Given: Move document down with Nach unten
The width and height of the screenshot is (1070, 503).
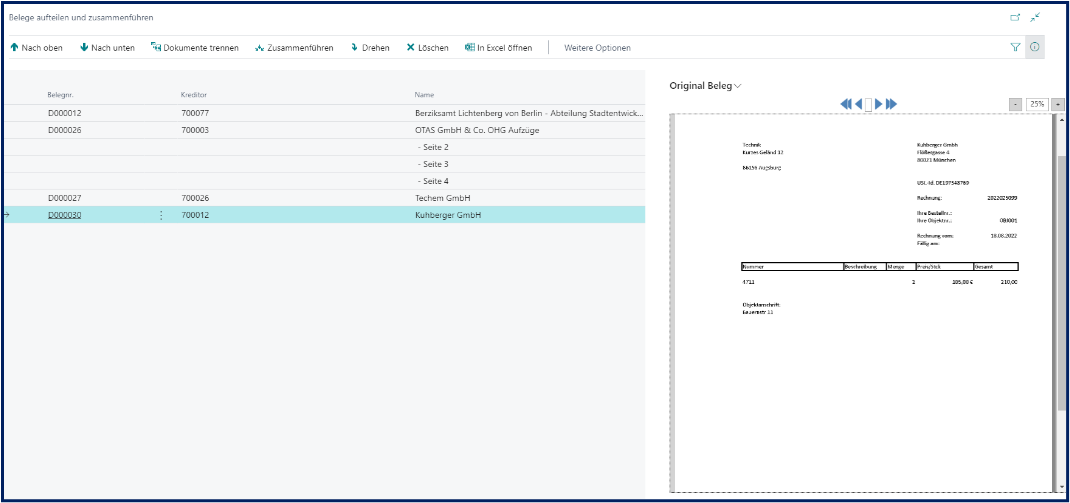Looking at the screenshot, I should click(x=107, y=48).
